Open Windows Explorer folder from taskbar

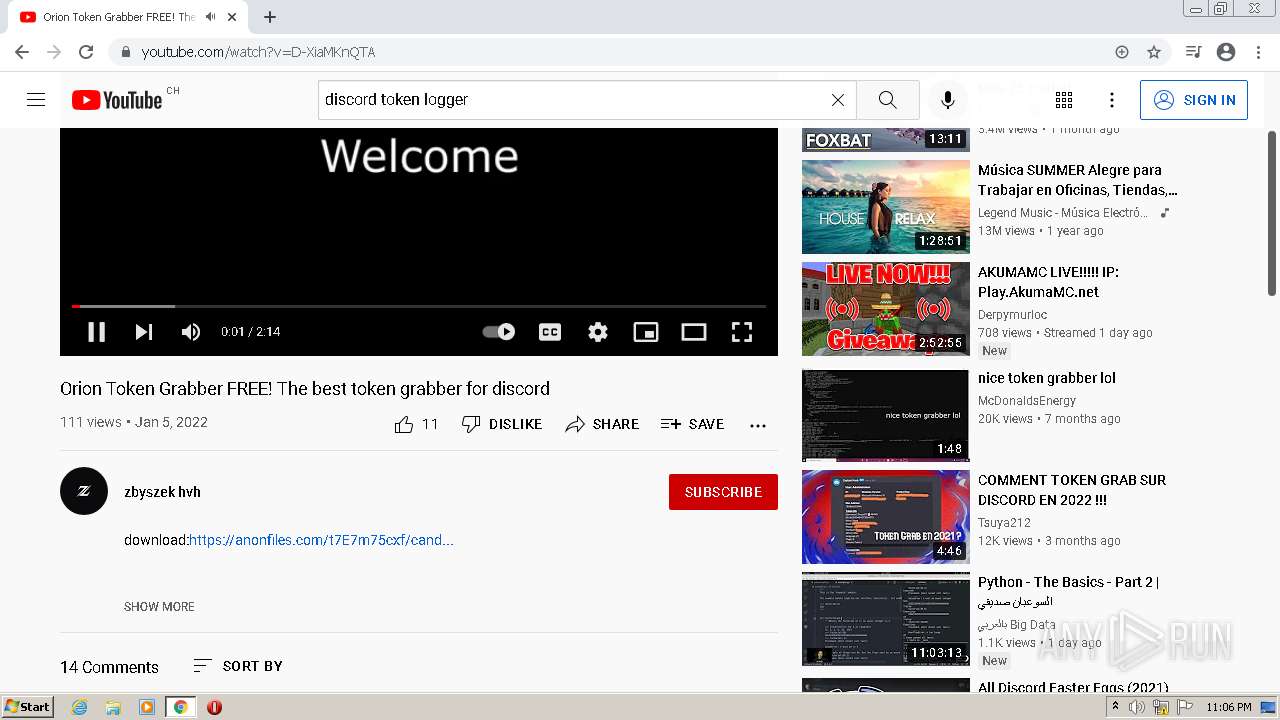click(x=113, y=707)
